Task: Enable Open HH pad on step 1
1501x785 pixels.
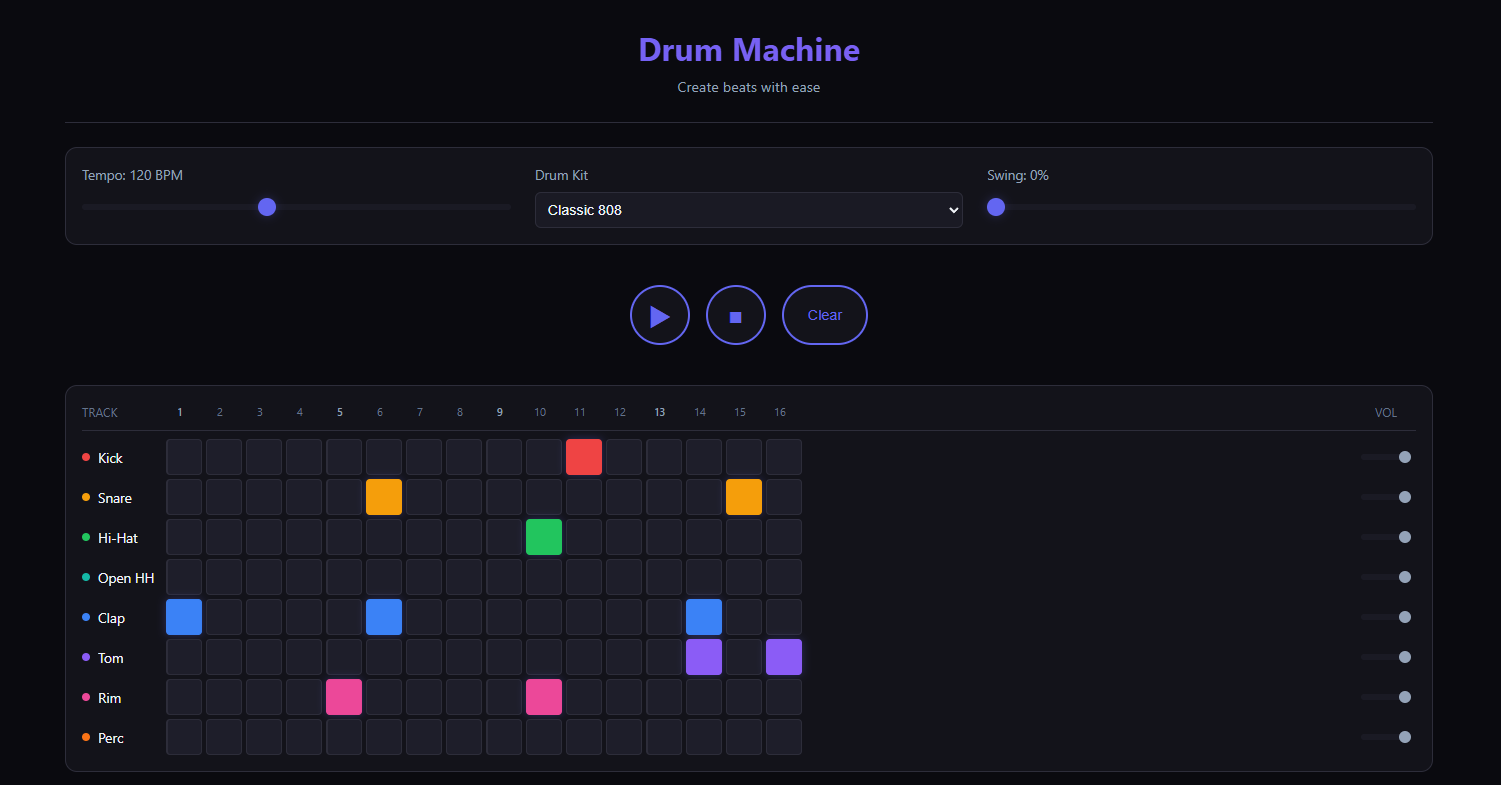Action: [x=184, y=577]
